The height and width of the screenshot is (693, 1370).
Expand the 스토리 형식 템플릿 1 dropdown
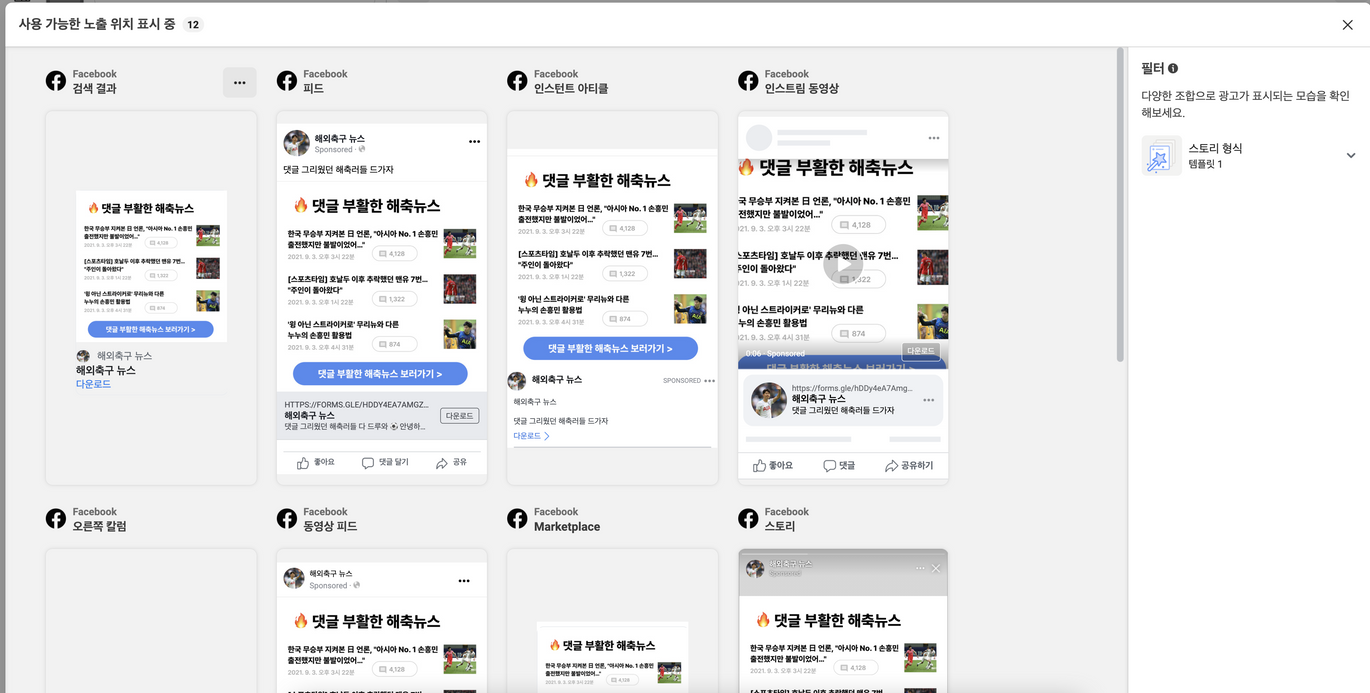tap(1350, 156)
